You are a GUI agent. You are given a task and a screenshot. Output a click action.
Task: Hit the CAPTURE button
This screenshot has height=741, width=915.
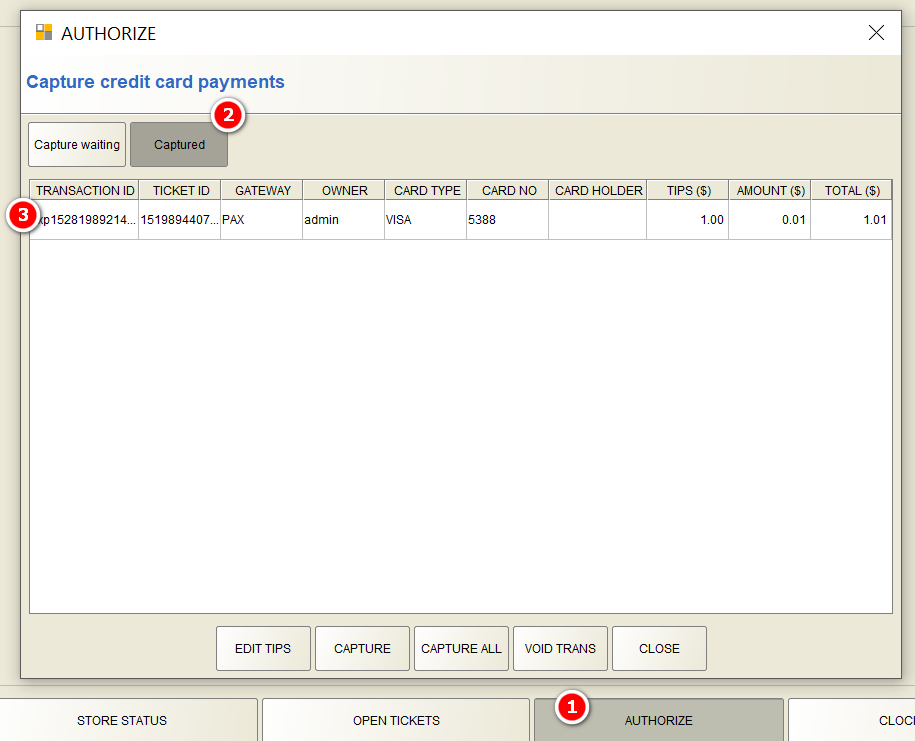click(x=362, y=649)
